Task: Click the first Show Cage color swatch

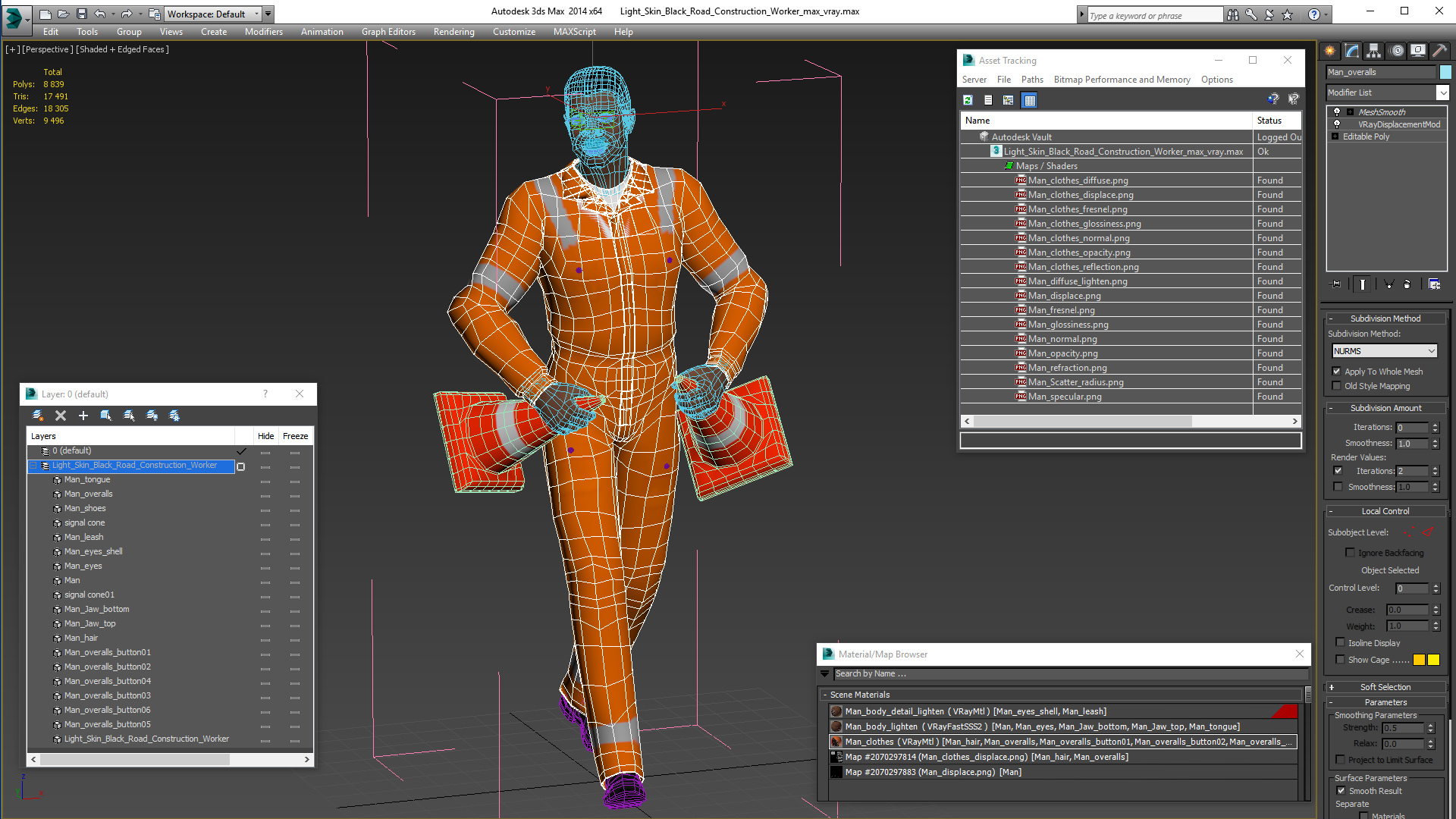Action: (1419, 660)
